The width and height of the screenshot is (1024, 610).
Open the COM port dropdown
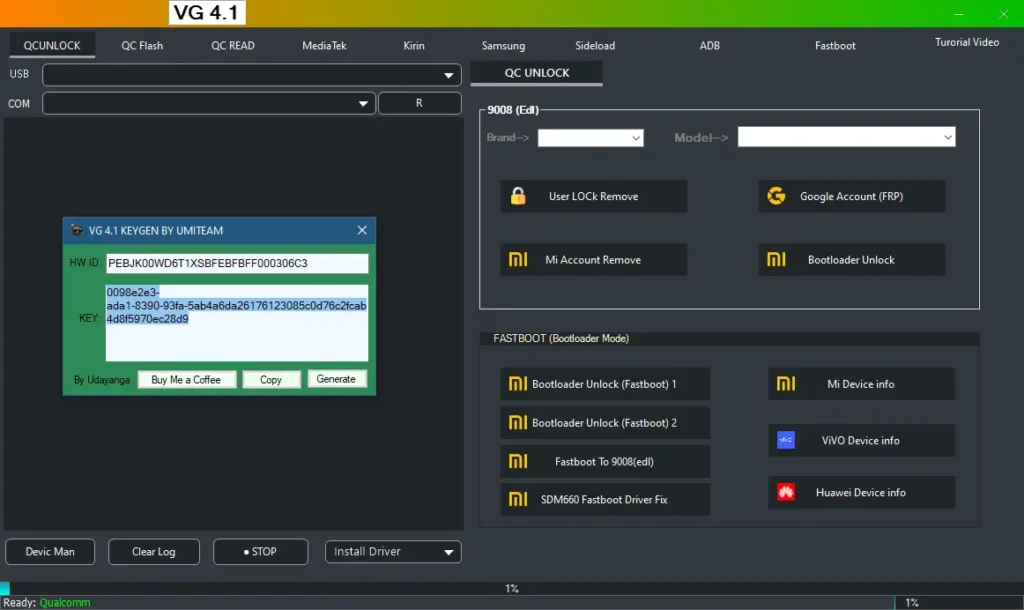coord(363,104)
